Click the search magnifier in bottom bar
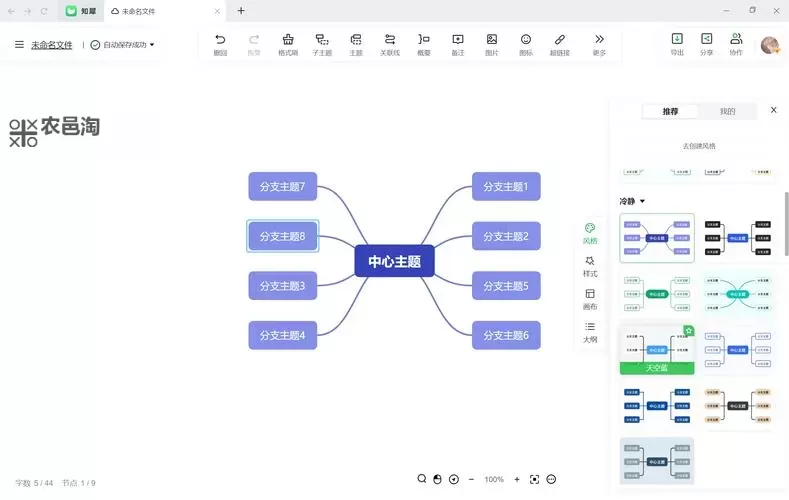 point(422,480)
